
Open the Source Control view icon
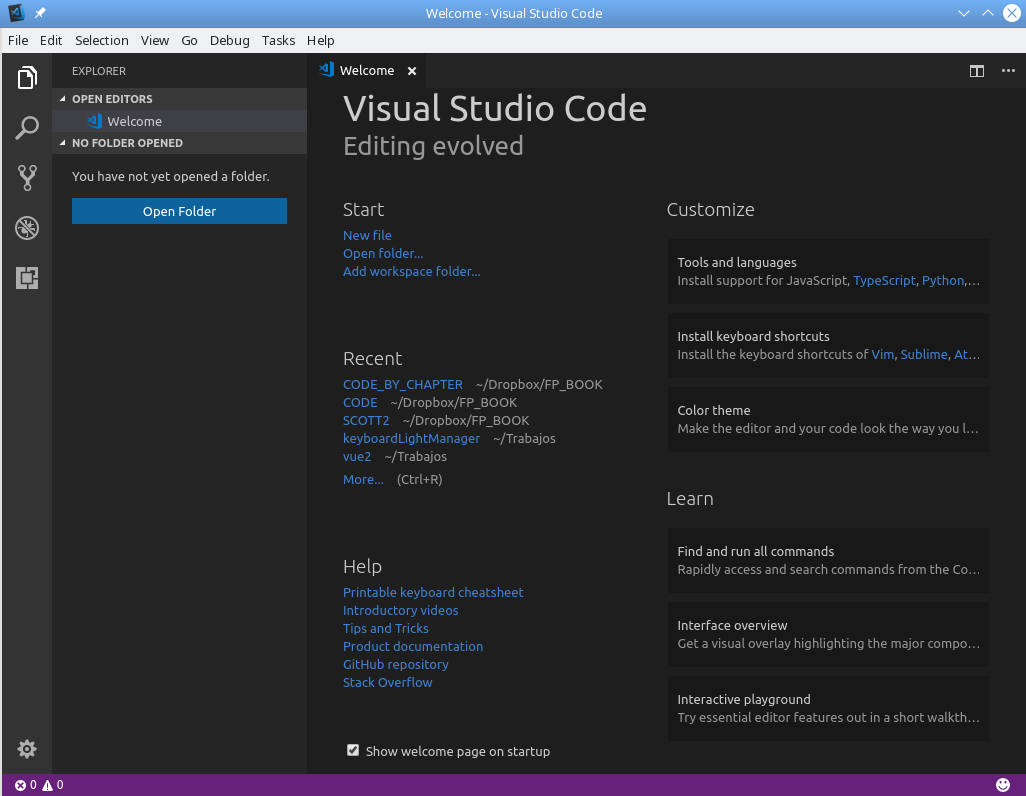point(27,178)
